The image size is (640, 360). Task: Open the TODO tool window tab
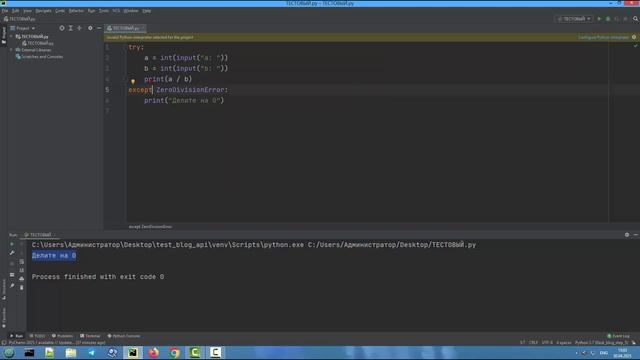[37, 336]
